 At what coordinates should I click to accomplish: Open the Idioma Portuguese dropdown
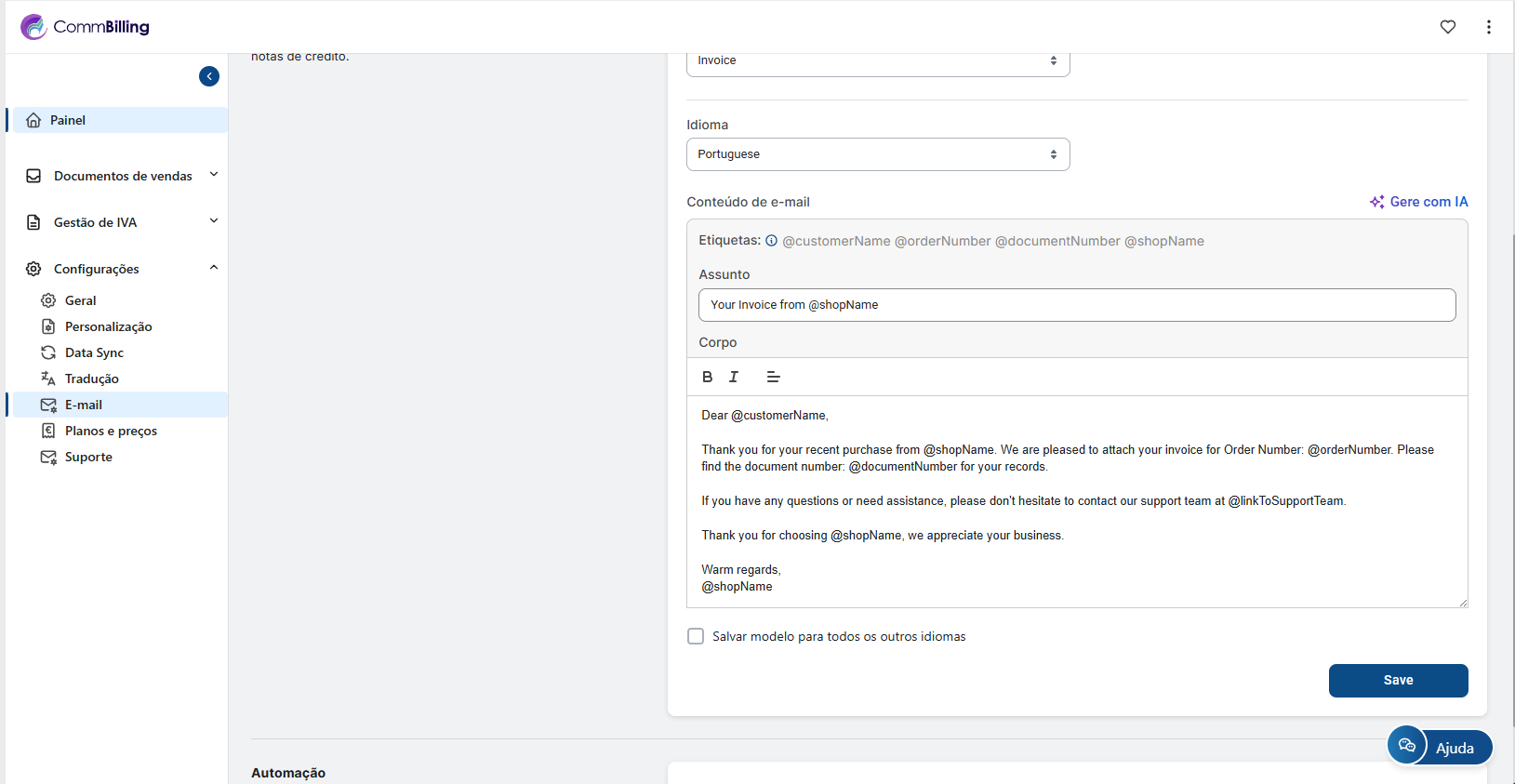tap(877, 154)
